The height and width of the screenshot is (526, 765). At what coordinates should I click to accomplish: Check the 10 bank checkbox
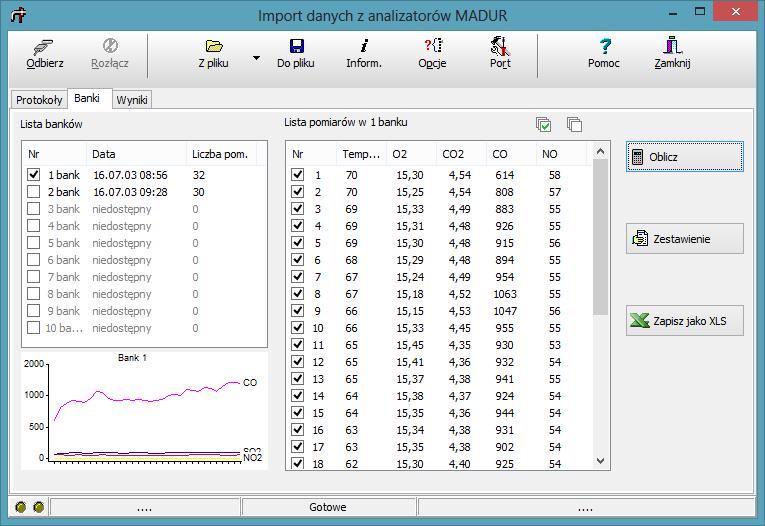click(x=33, y=328)
